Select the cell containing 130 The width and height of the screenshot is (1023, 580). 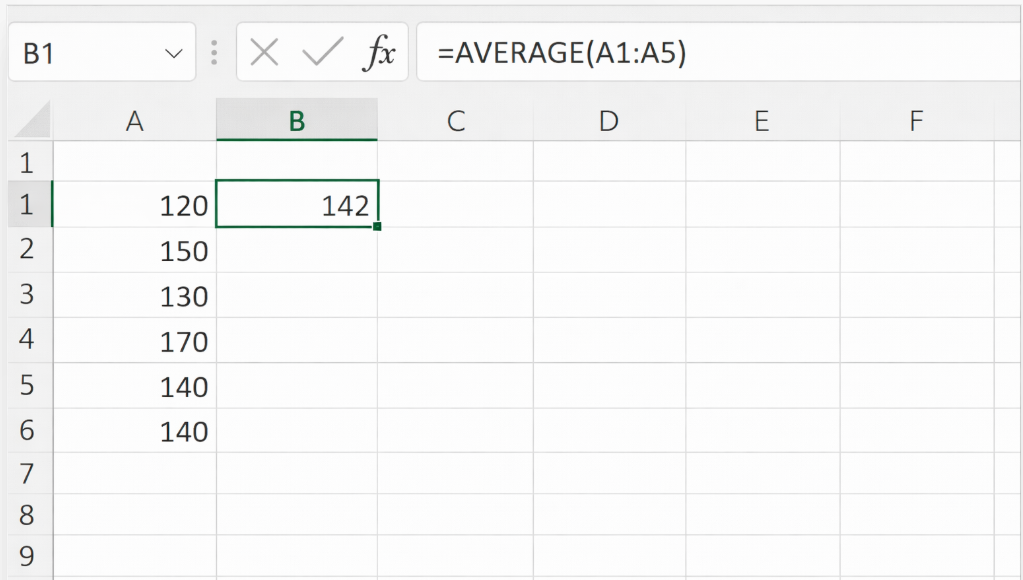[135, 297]
